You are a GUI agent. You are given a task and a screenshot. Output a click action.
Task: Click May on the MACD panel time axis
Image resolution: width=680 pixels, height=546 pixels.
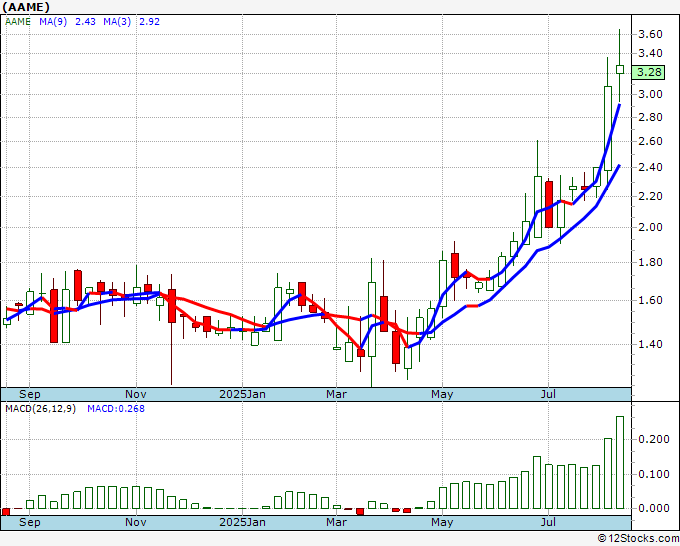pyautogui.click(x=442, y=522)
